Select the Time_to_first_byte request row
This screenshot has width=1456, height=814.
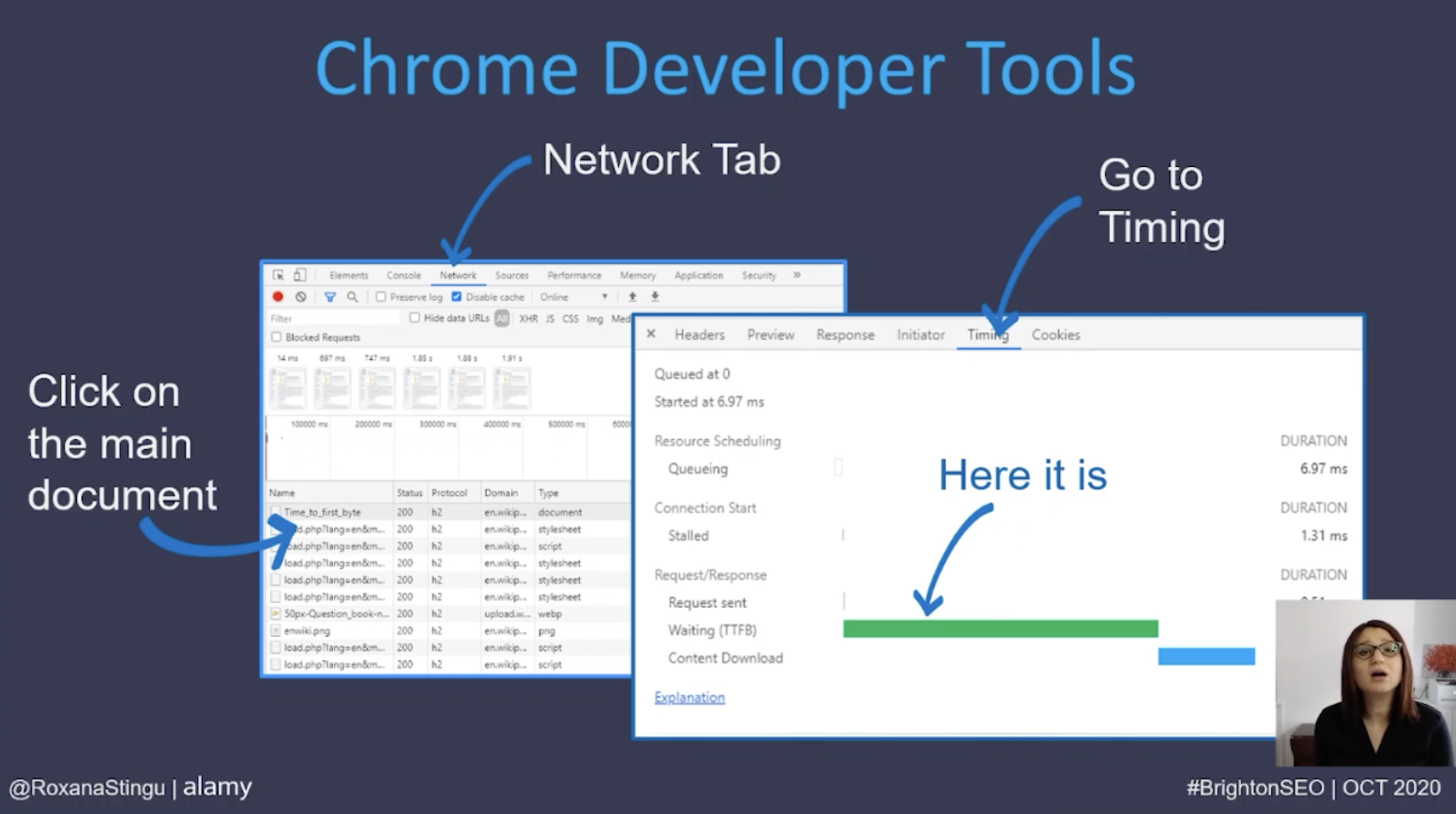(x=448, y=512)
